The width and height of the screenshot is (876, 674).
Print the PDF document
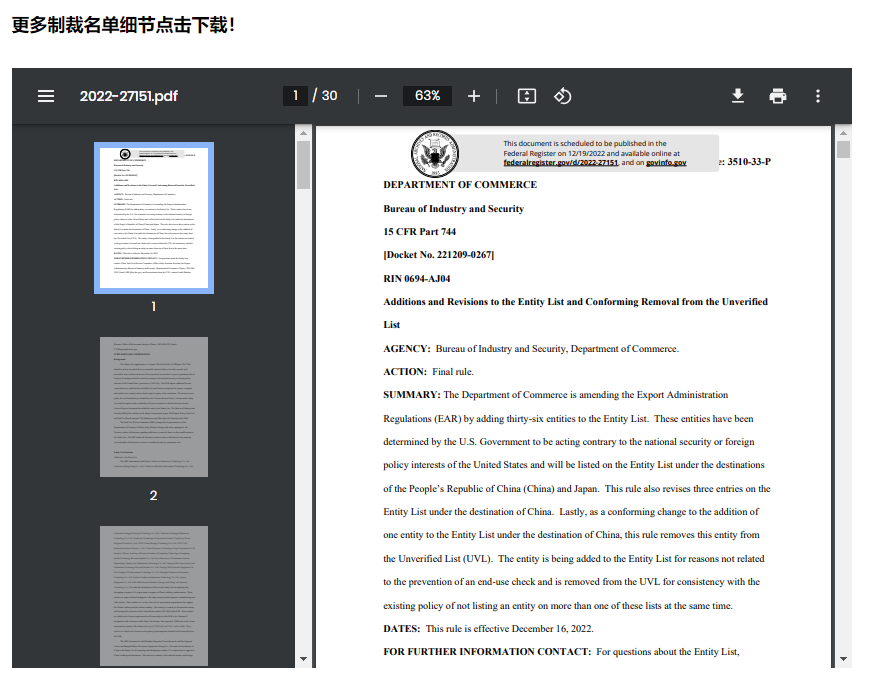778,96
